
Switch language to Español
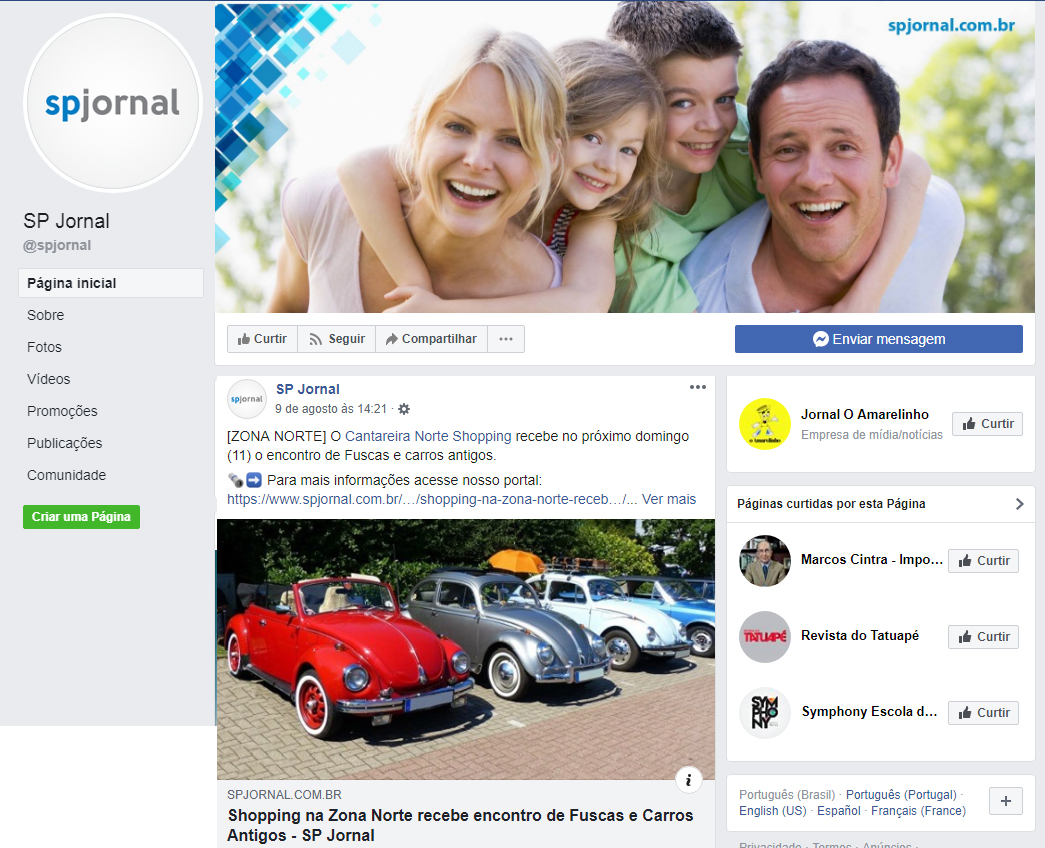click(x=838, y=811)
